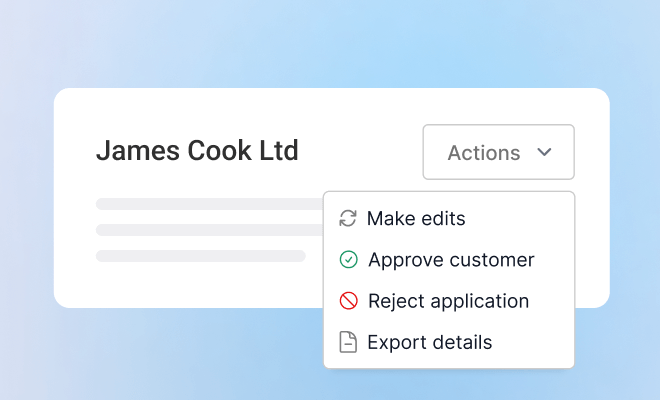Click the red prohibited icon for Reject
The image size is (660, 400).
click(348, 301)
